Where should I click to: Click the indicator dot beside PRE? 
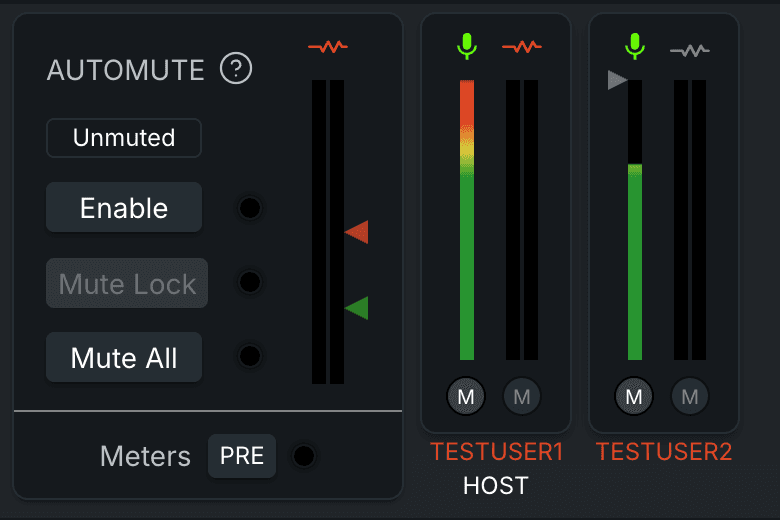pyautogui.click(x=303, y=456)
